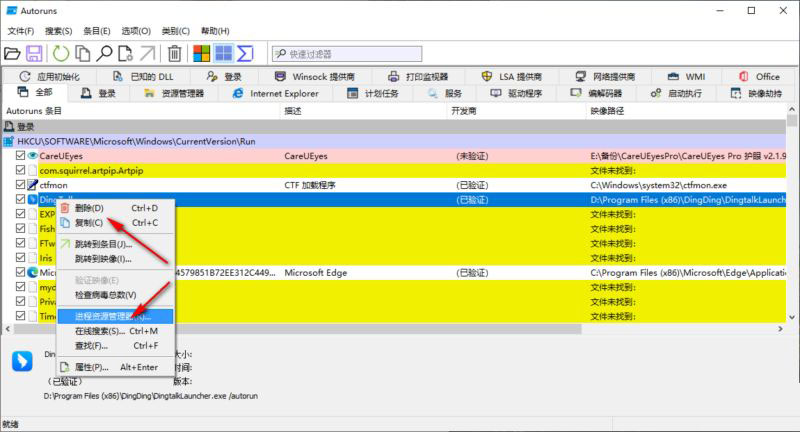Image resolution: width=800 pixels, height=432 pixels.
Task: Click the DingTalk app icon in details pane
Action: pos(22,361)
